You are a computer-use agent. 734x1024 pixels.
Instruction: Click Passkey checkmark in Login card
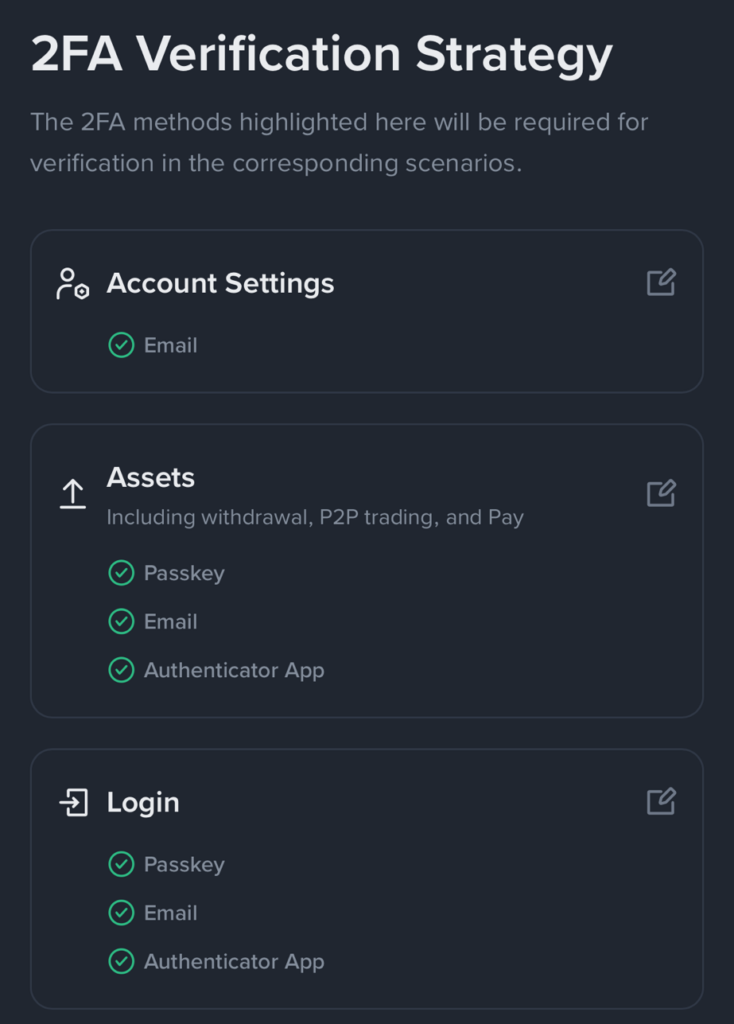point(121,864)
